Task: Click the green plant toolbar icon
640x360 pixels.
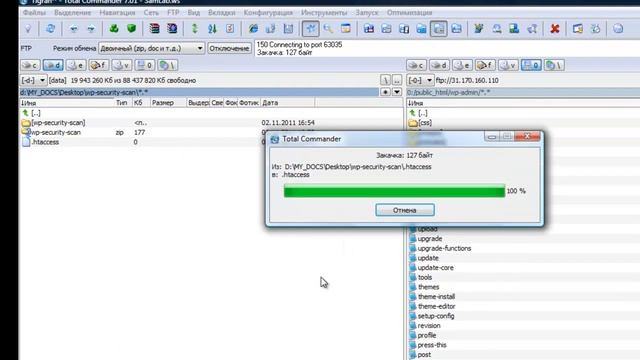Action: 479,29
